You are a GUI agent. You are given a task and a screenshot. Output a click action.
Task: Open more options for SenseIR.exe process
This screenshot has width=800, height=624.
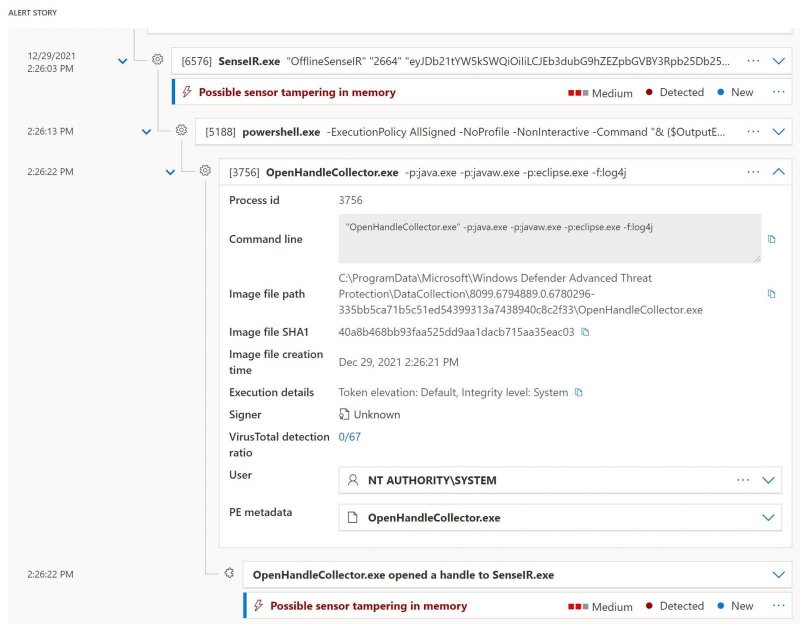pos(753,61)
